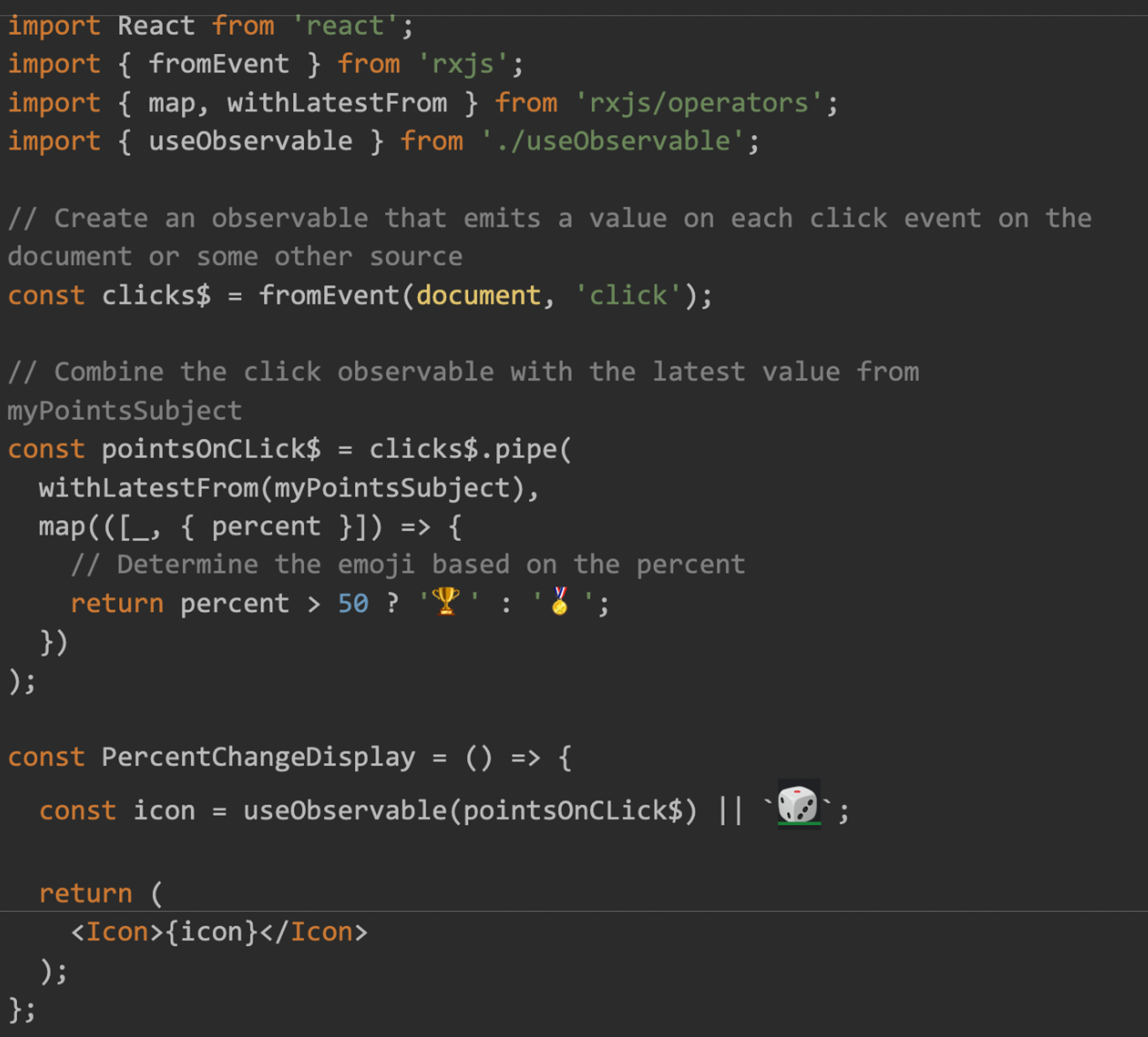This screenshot has width=1148, height=1037.
Task: Click the './useObservable' path string
Action: [x=612, y=142]
